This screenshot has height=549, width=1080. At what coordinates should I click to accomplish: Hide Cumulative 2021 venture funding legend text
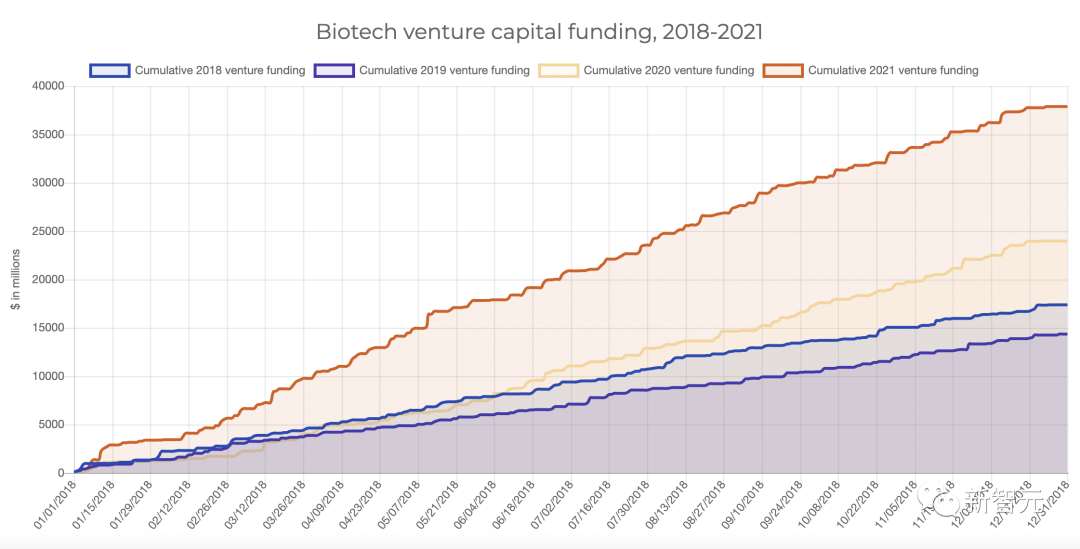(893, 70)
